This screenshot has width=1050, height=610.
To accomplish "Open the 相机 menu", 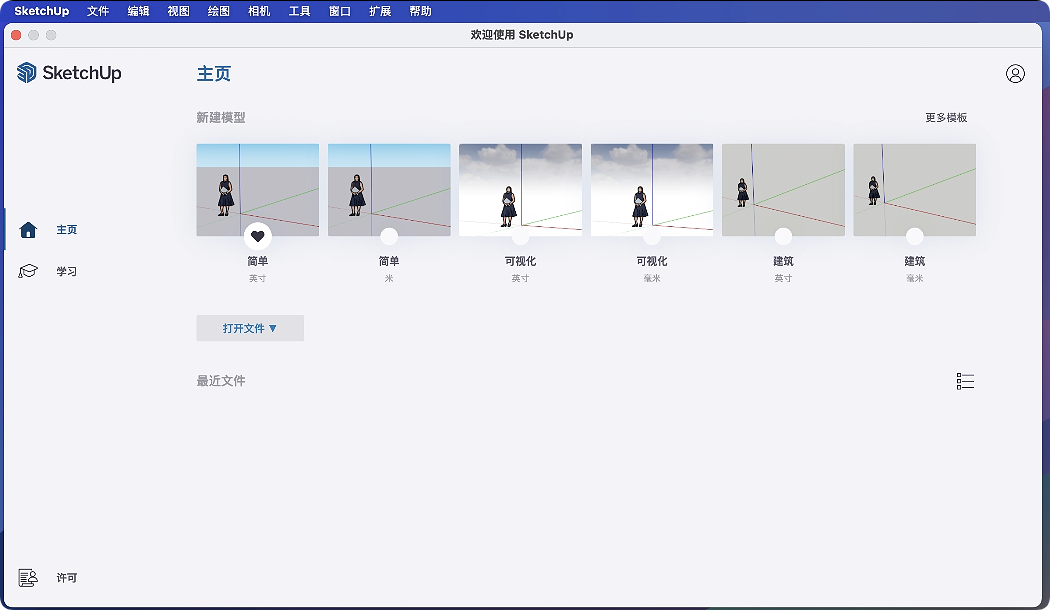I will pos(259,11).
